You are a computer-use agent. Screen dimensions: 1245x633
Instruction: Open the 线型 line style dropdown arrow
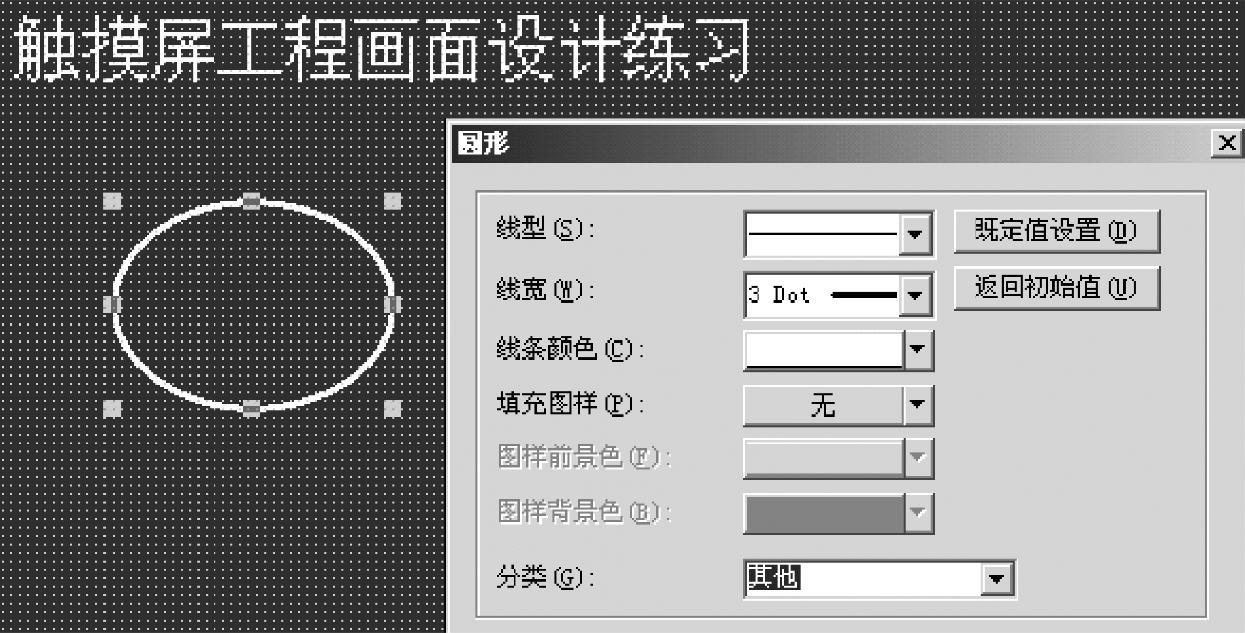click(x=914, y=236)
